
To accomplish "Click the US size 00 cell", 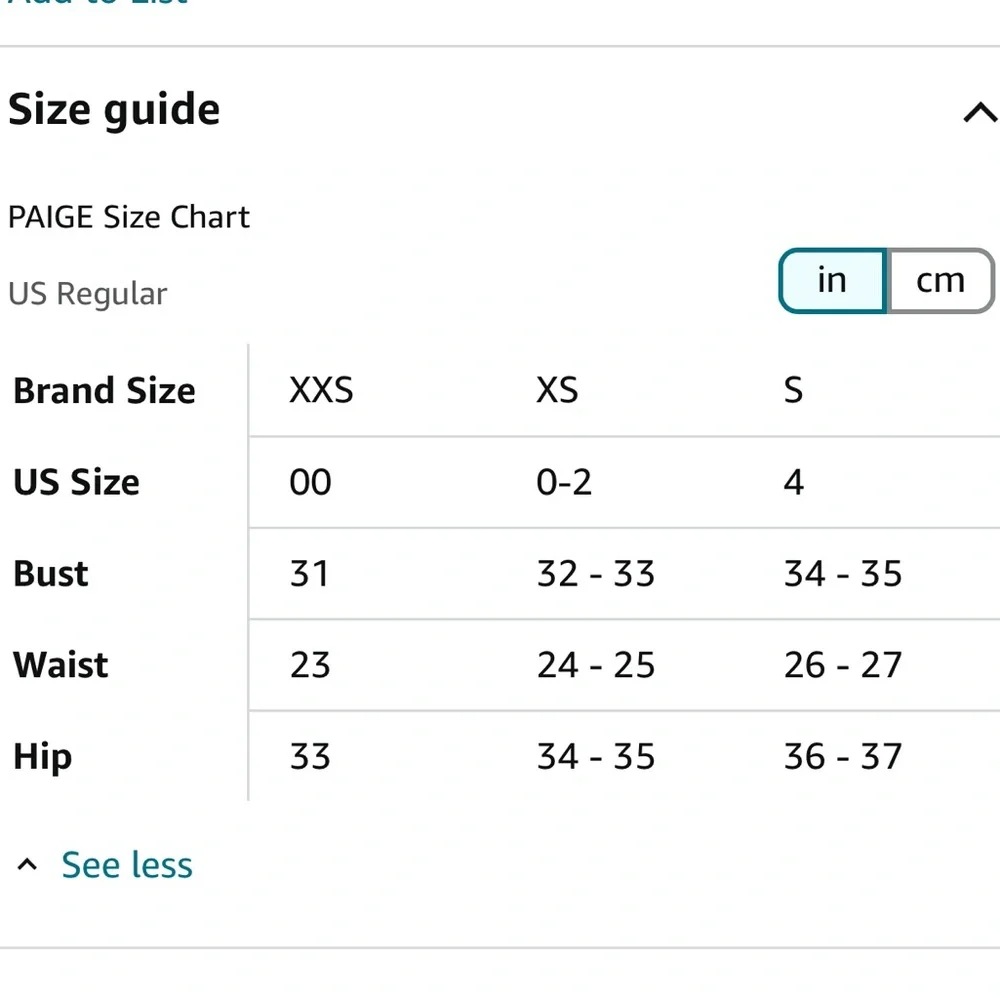I will [x=310, y=482].
